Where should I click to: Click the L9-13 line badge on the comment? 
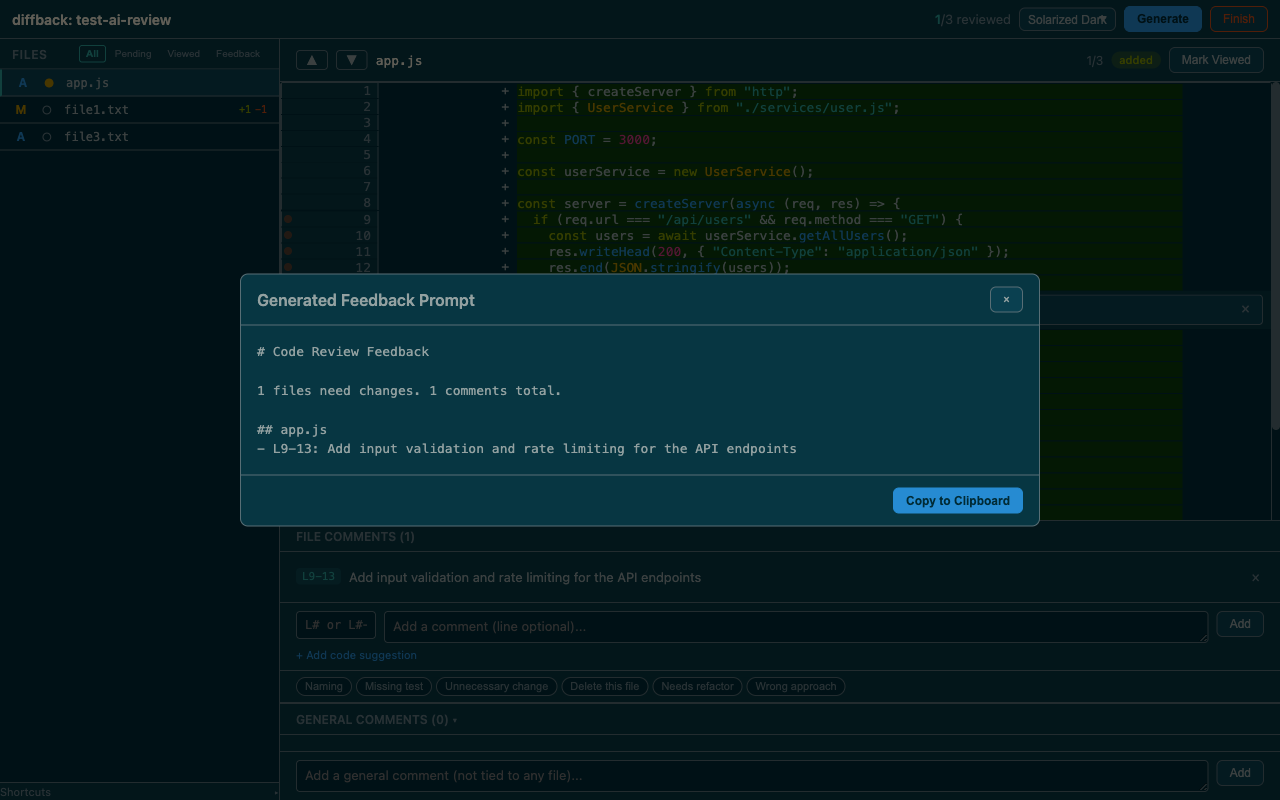point(318,577)
